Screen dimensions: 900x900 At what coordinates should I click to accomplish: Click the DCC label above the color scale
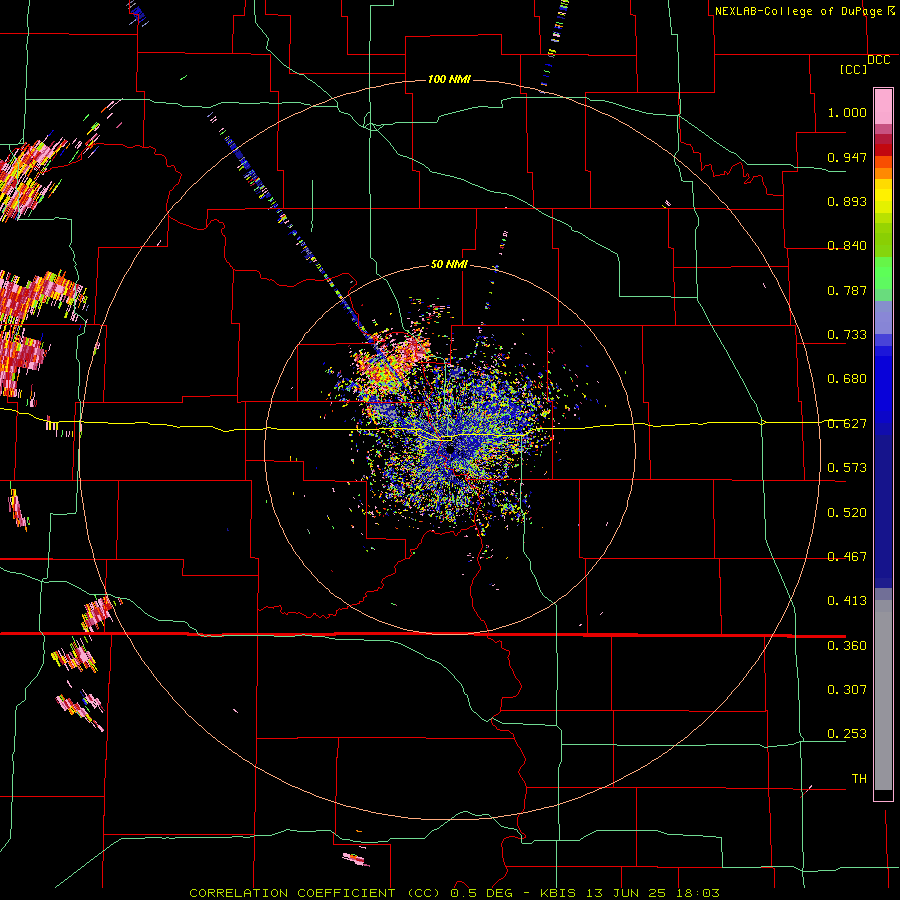point(879,60)
